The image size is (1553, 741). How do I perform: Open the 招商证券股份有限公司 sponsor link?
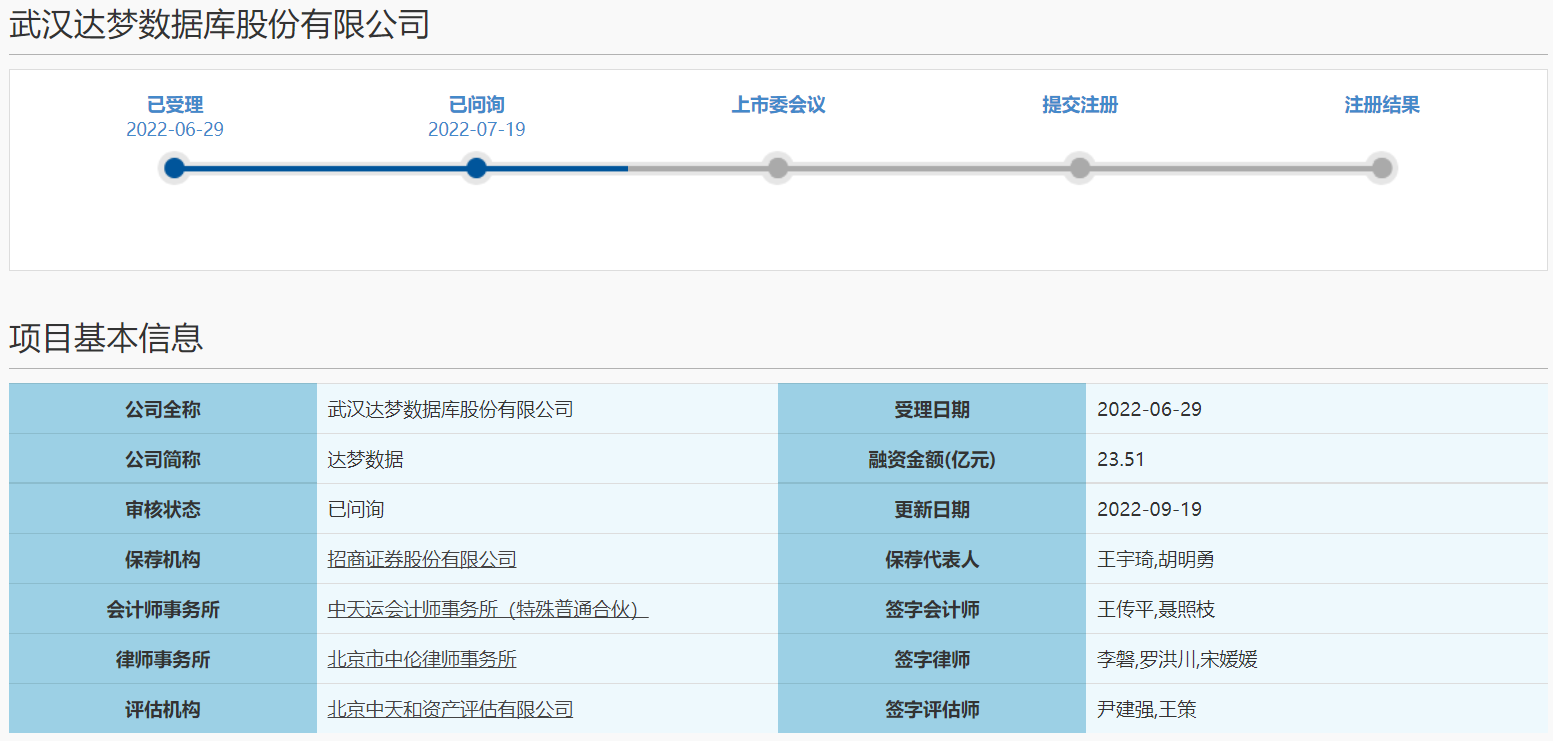(x=422, y=559)
